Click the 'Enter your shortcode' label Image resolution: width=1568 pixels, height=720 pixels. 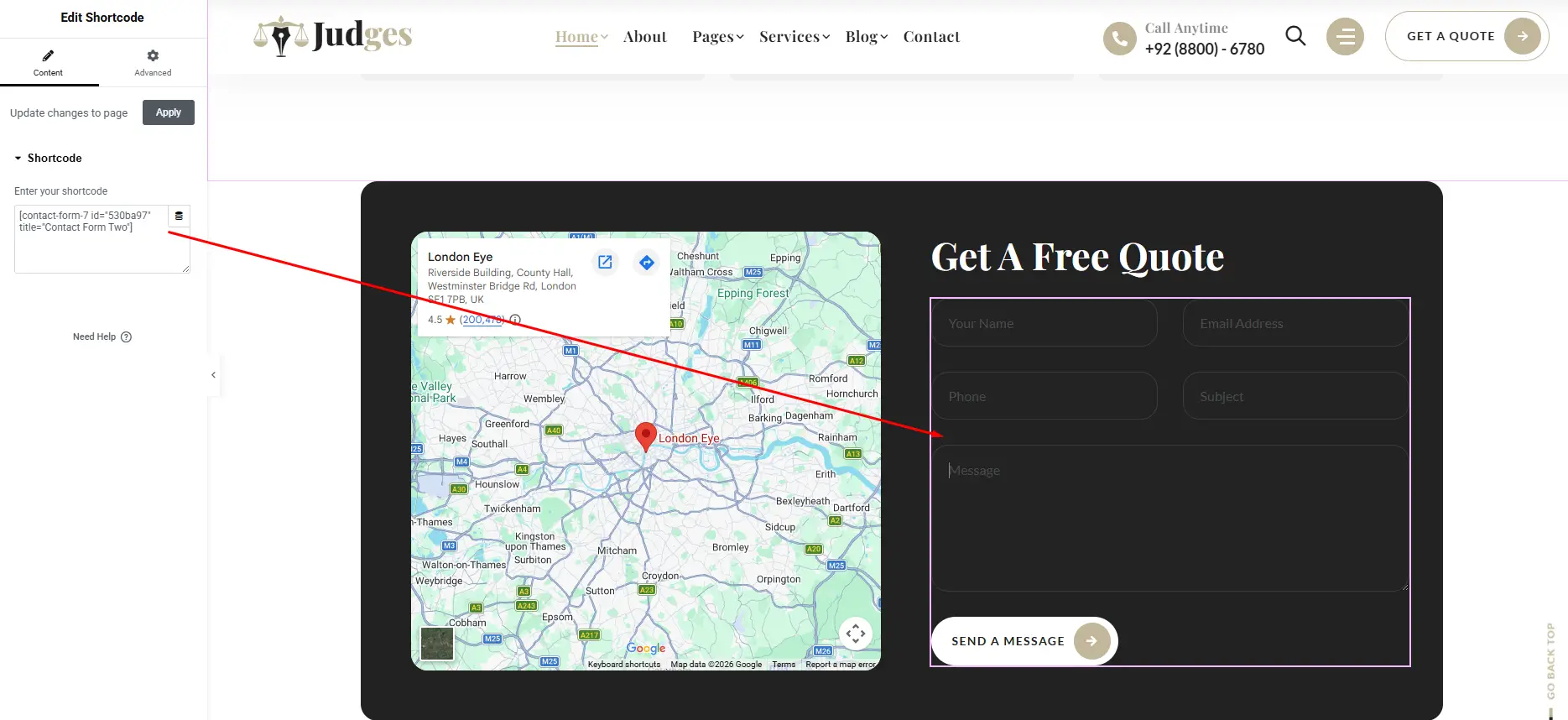(60, 191)
